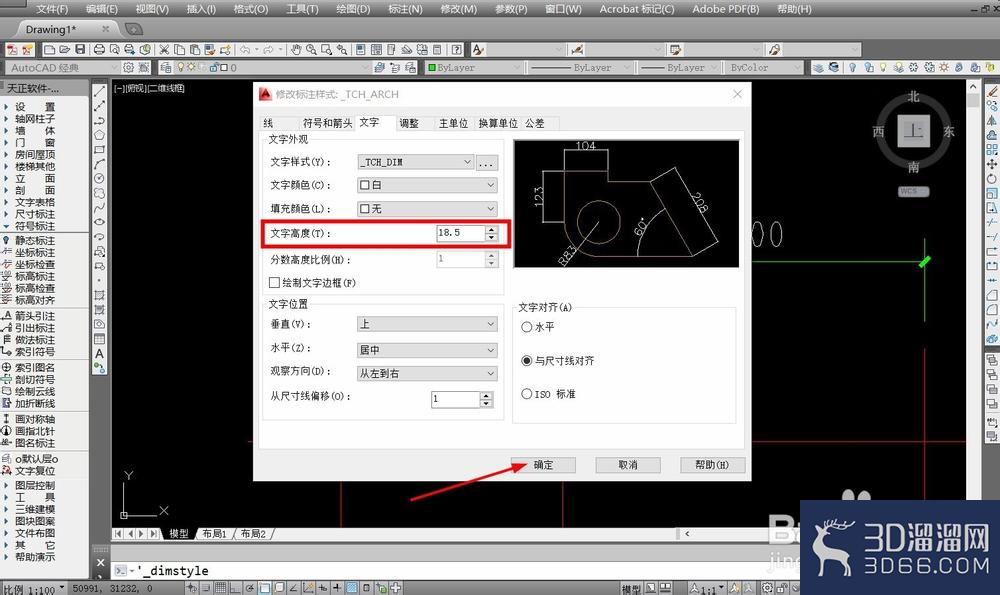The width and height of the screenshot is (1000, 595).
Task: Click the Erase tool on right toolbar
Action: pyautogui.click(x=992, y=92)
